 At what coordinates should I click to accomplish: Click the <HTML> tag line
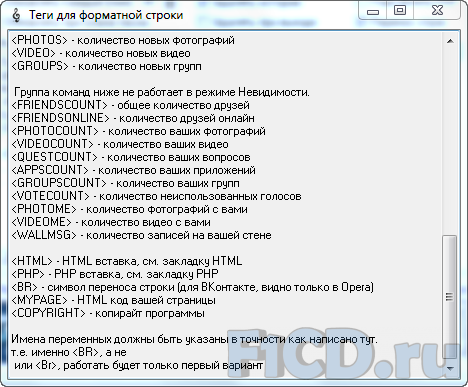[x=127, y=261]
